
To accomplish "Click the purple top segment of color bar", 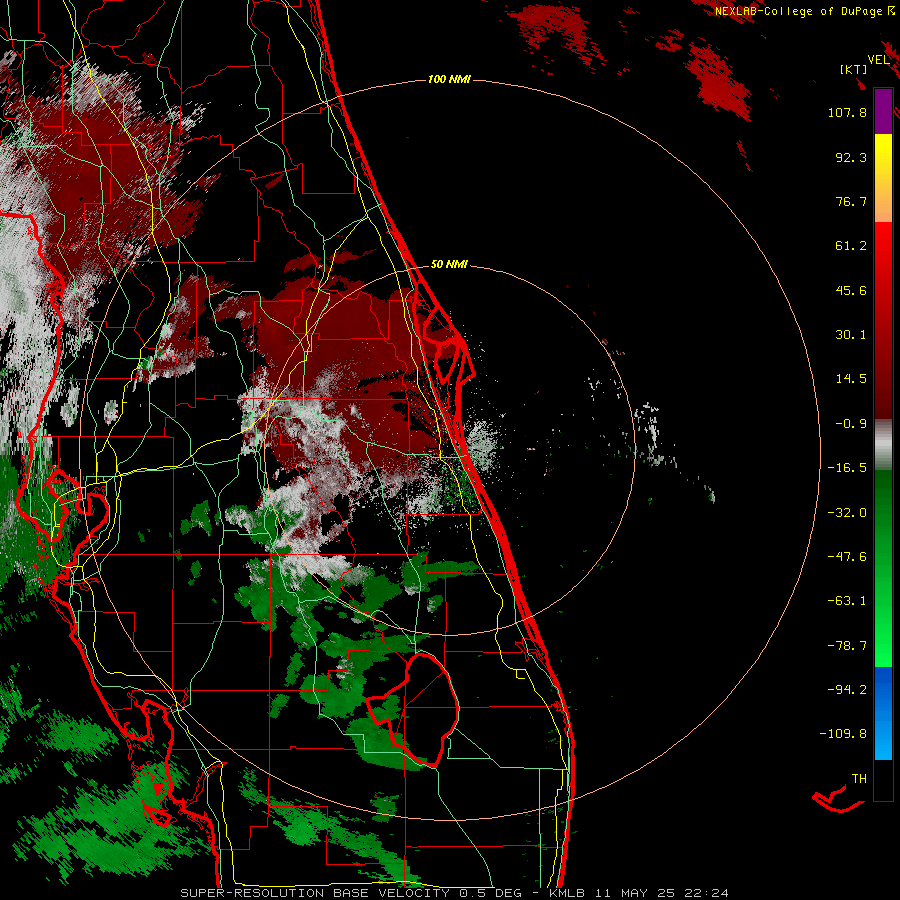I will tap(883, 111).
